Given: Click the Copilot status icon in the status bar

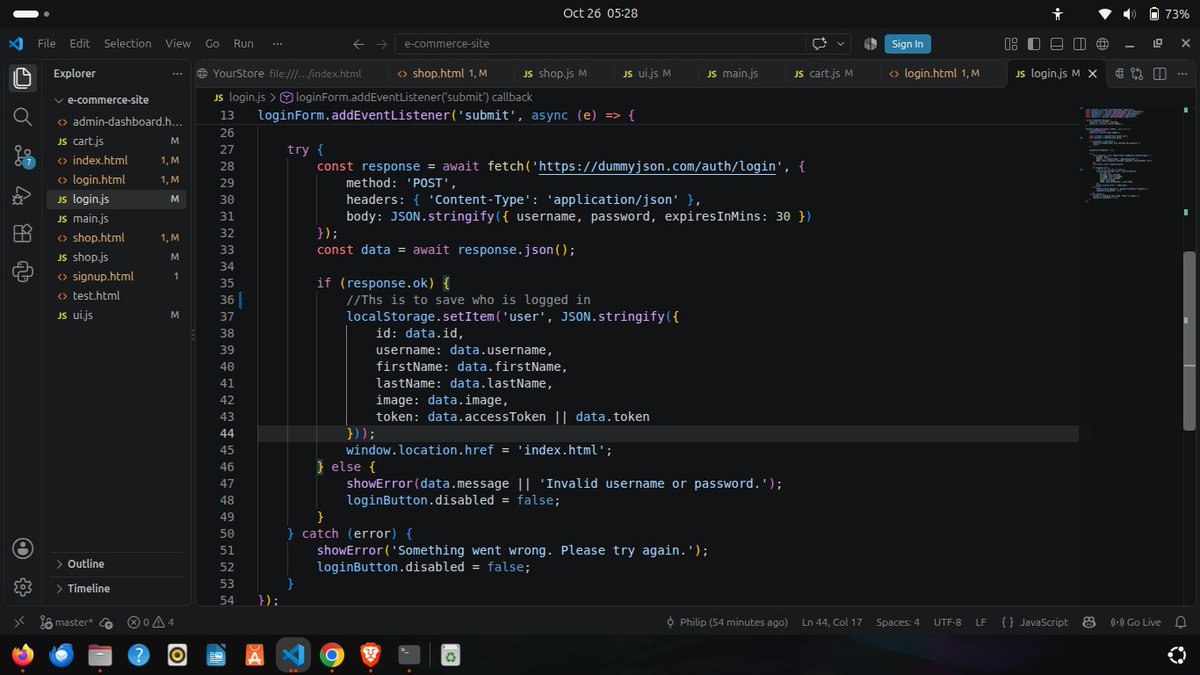Looking at the screenshot, I should (1089, 622).
